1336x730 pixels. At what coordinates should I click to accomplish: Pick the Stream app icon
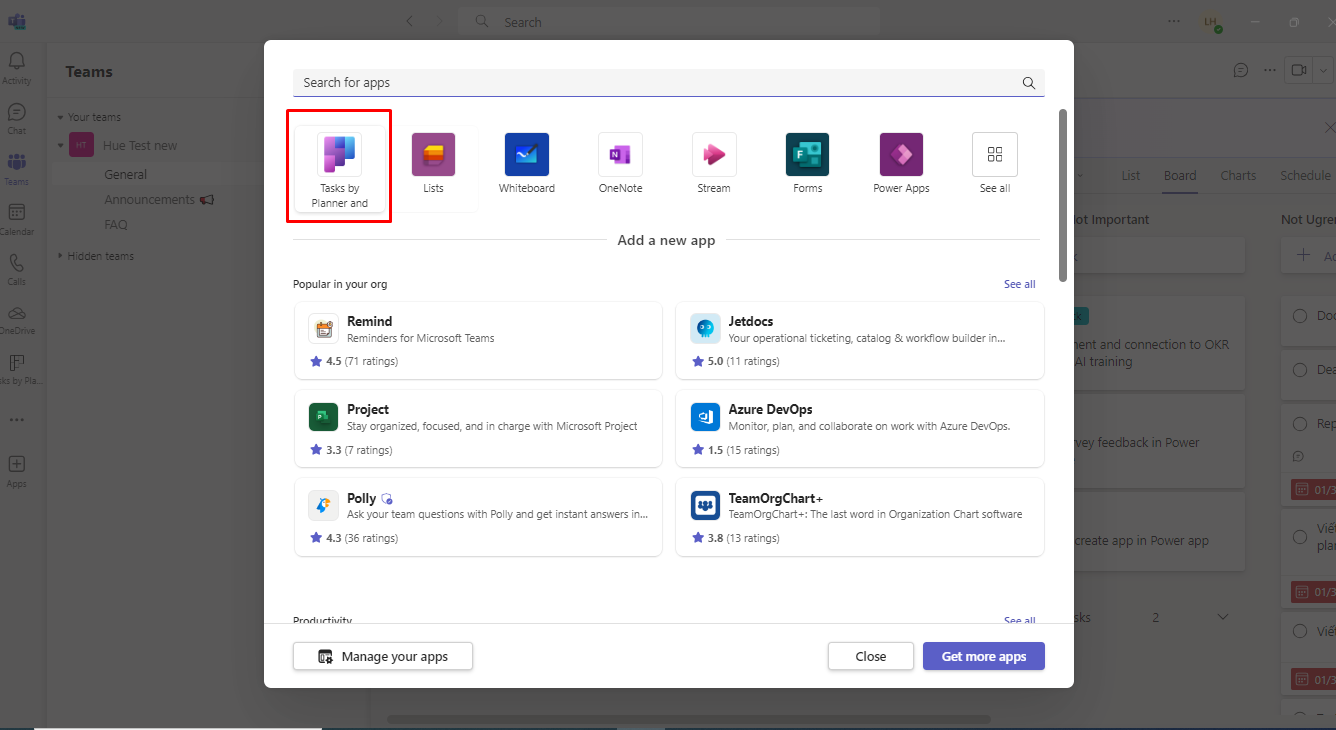tap(714, 155)
